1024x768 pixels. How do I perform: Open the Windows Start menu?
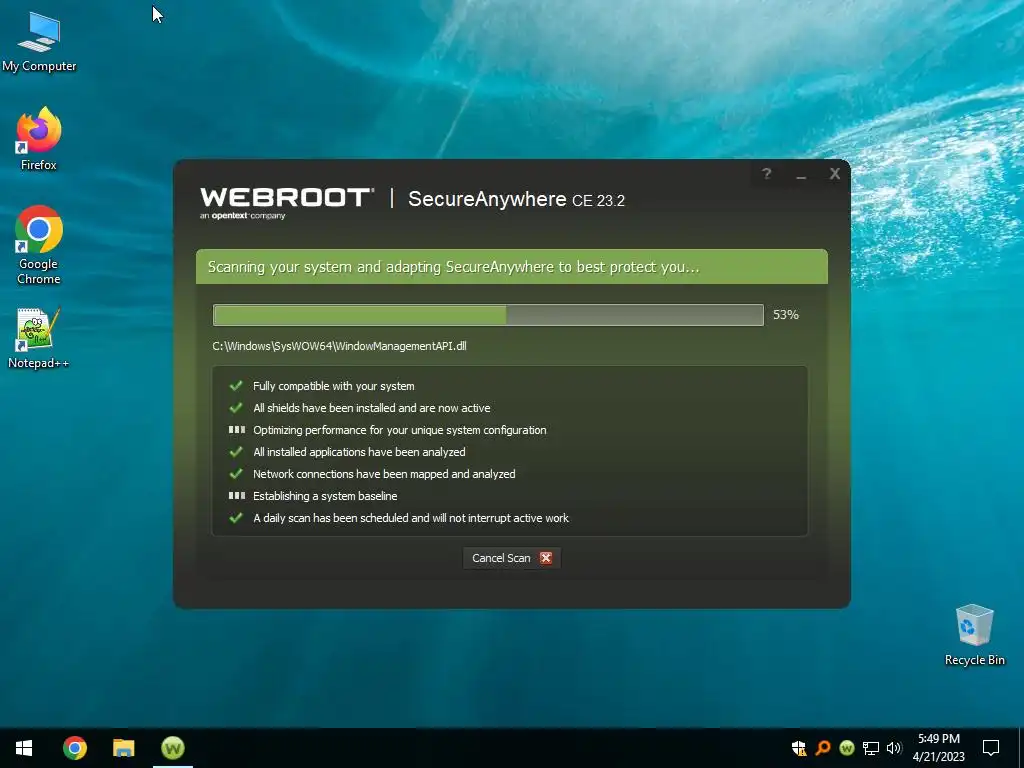tap(24, 748)
